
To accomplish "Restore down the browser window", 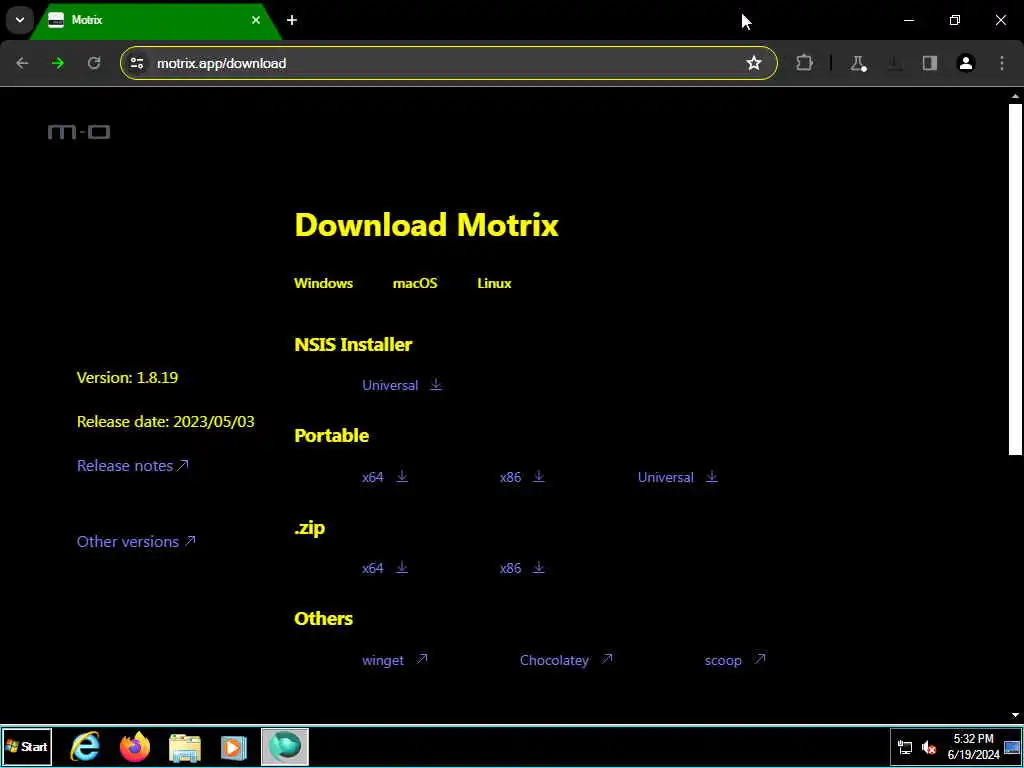I will (x=955, y=20).
